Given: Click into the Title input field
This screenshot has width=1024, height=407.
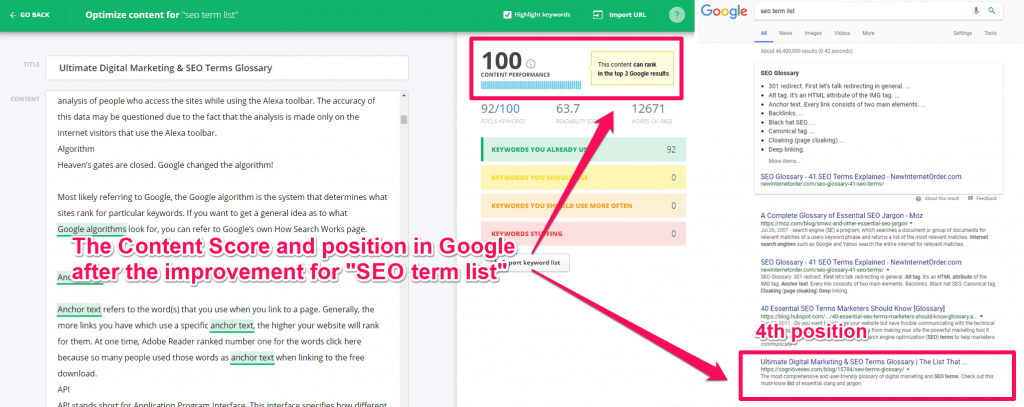Looking at the screenshot, I should [x=227, y=67].
